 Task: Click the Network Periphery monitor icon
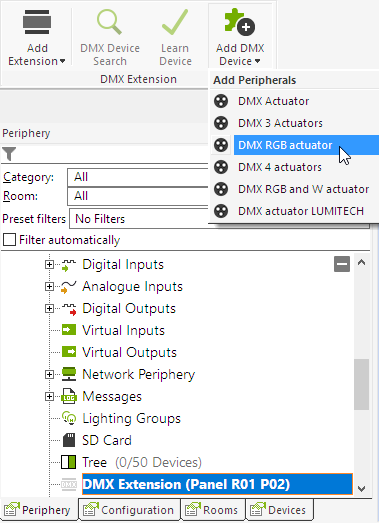point(69,374)
